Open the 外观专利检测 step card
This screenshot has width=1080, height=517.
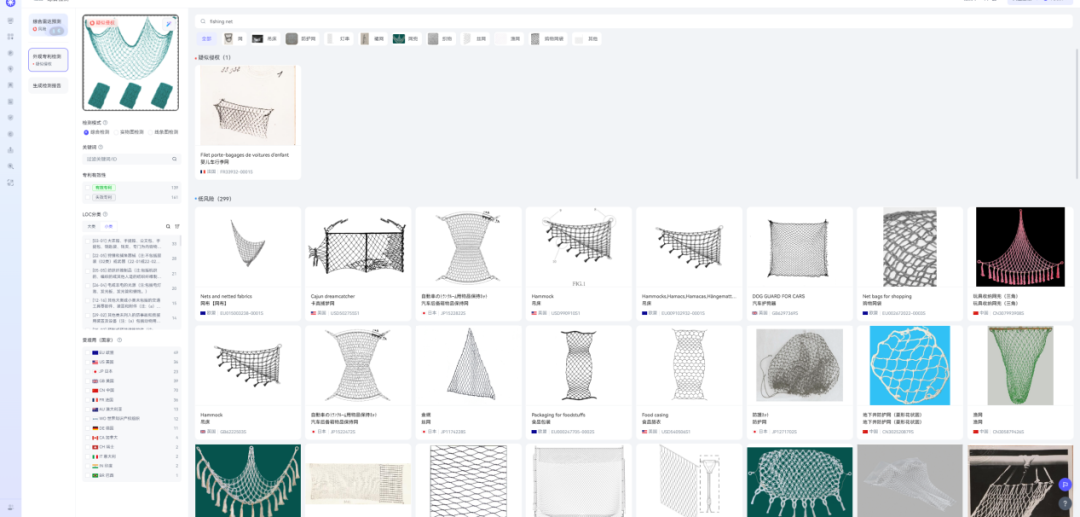tap(48, 60)
